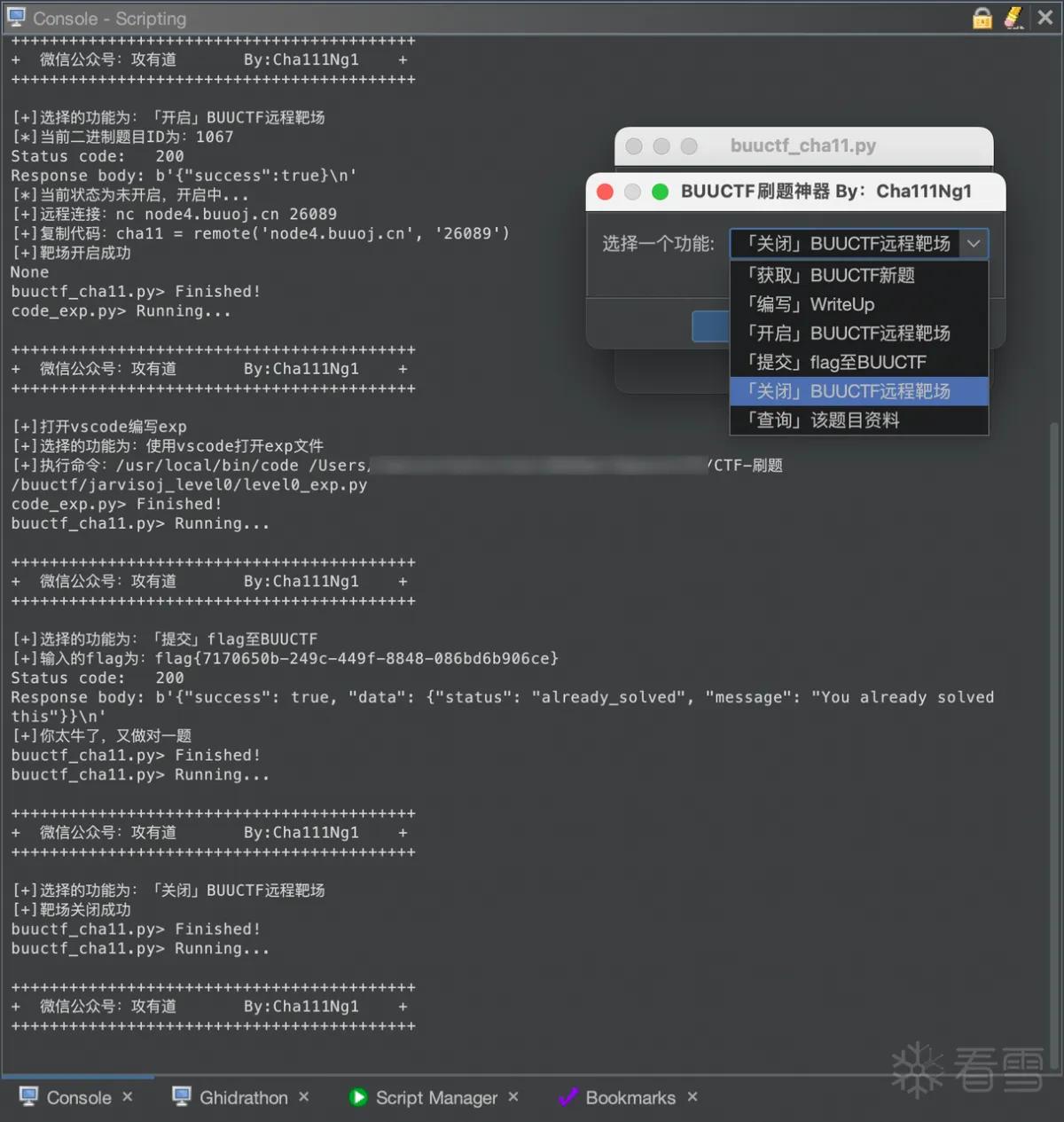Image resolution: width=1064 pixels, height=1122 pixels.
Task: Zoom the BUUCTF刷题神器 dialog with green button
Action: point(660,192)
